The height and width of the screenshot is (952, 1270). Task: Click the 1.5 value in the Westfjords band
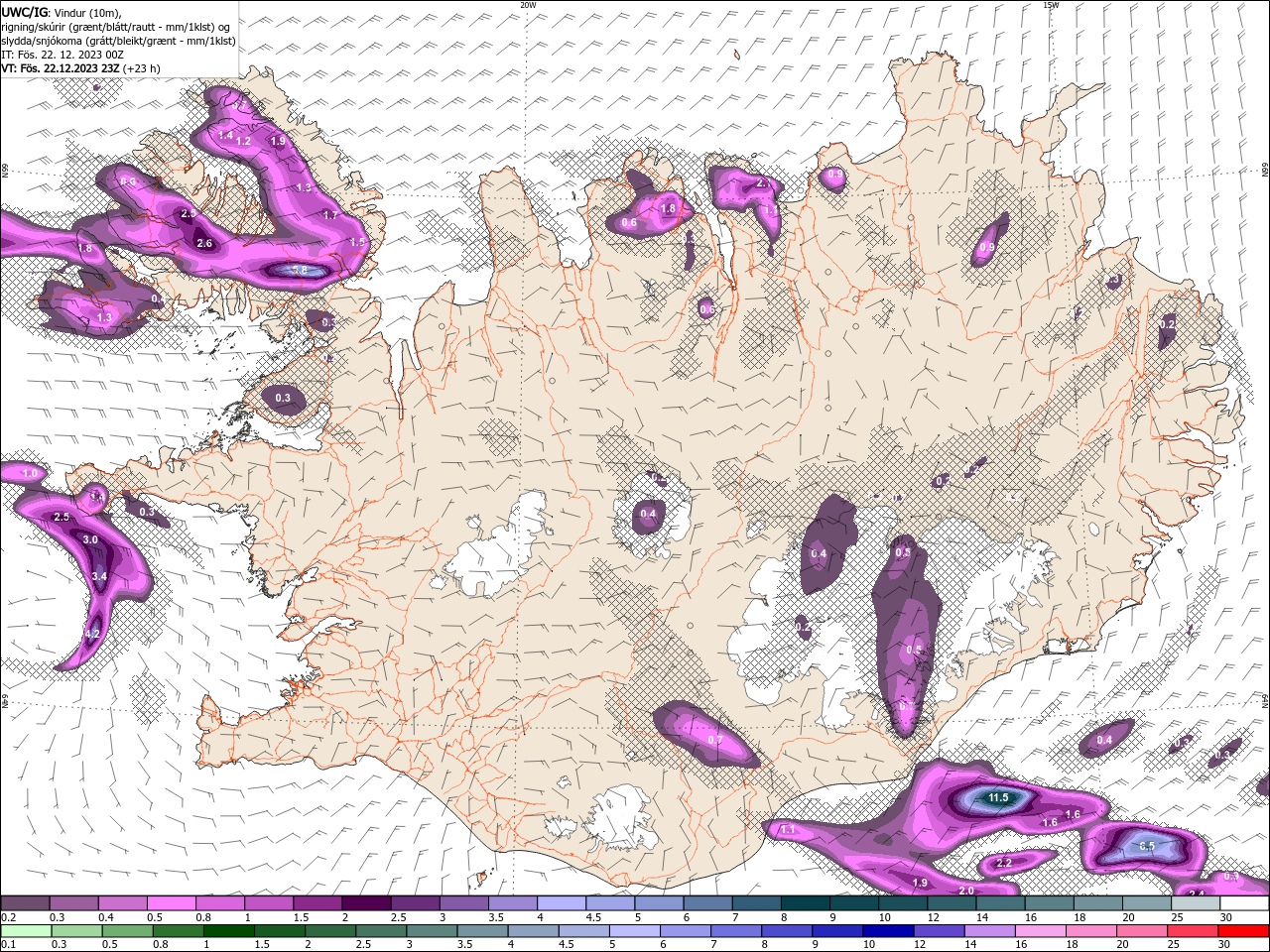pos(357,241)
